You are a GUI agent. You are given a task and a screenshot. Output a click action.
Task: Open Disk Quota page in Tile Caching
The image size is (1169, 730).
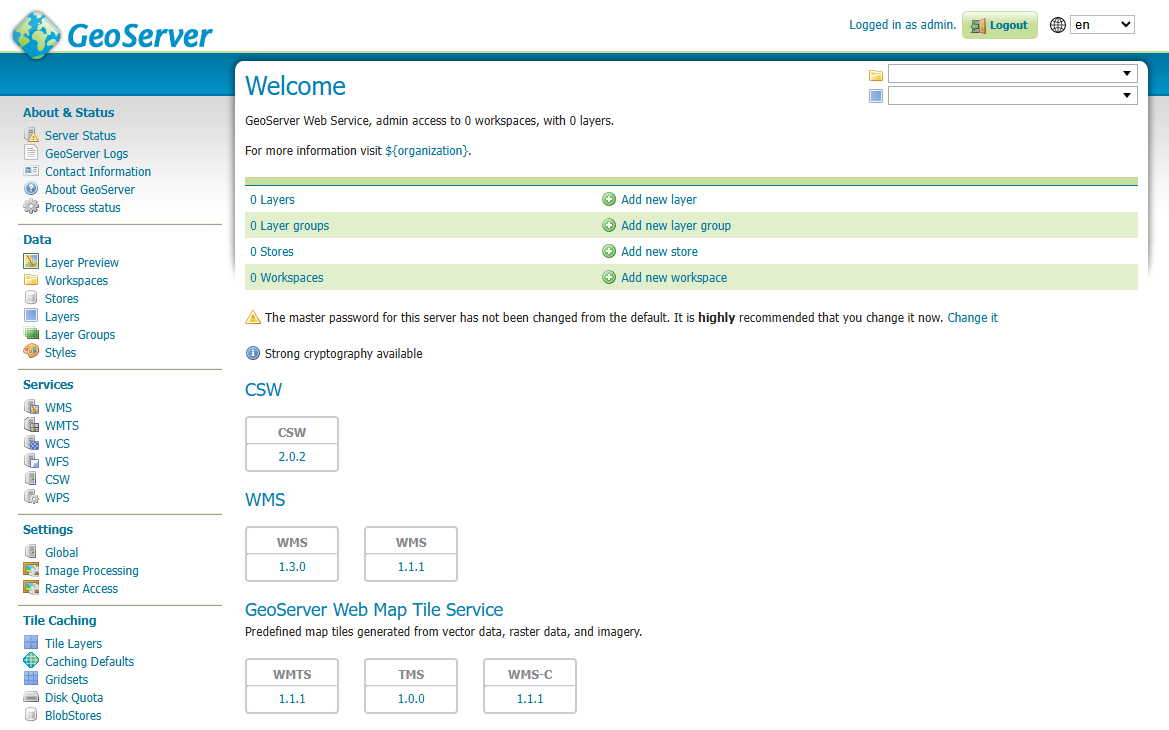coord(74,698)
